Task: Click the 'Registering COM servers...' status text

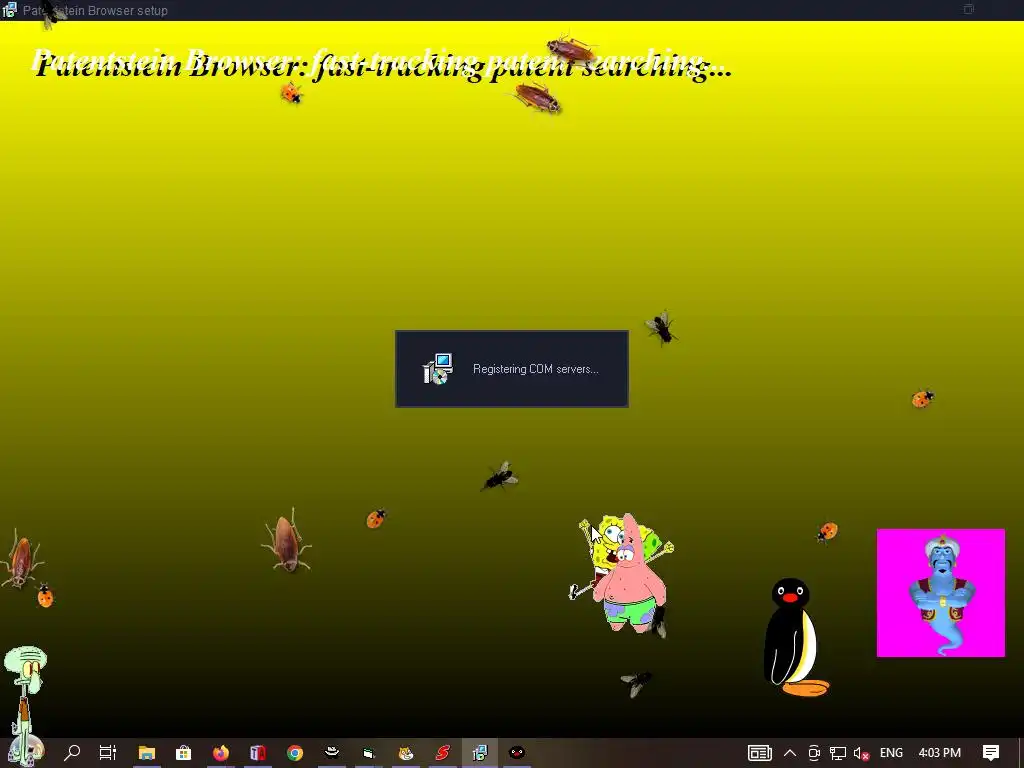Action: [x=536, y=369]
